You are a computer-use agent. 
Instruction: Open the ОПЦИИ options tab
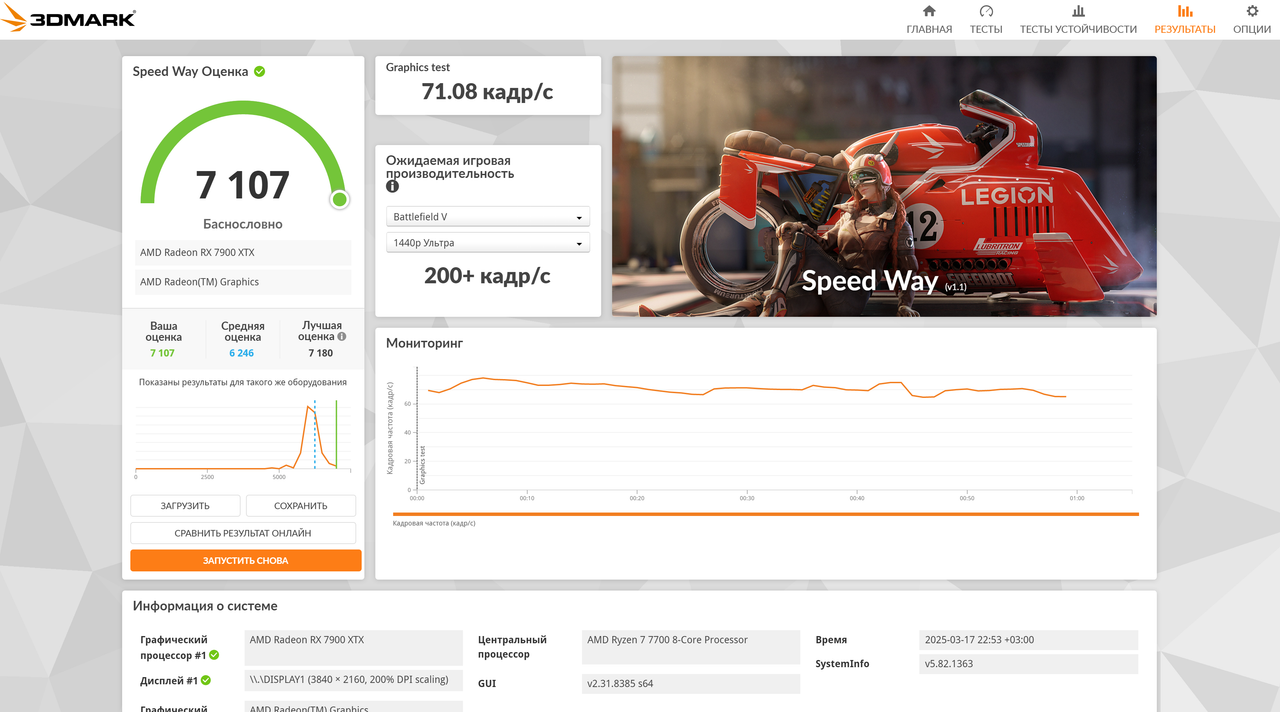(x=1252, y=19)
